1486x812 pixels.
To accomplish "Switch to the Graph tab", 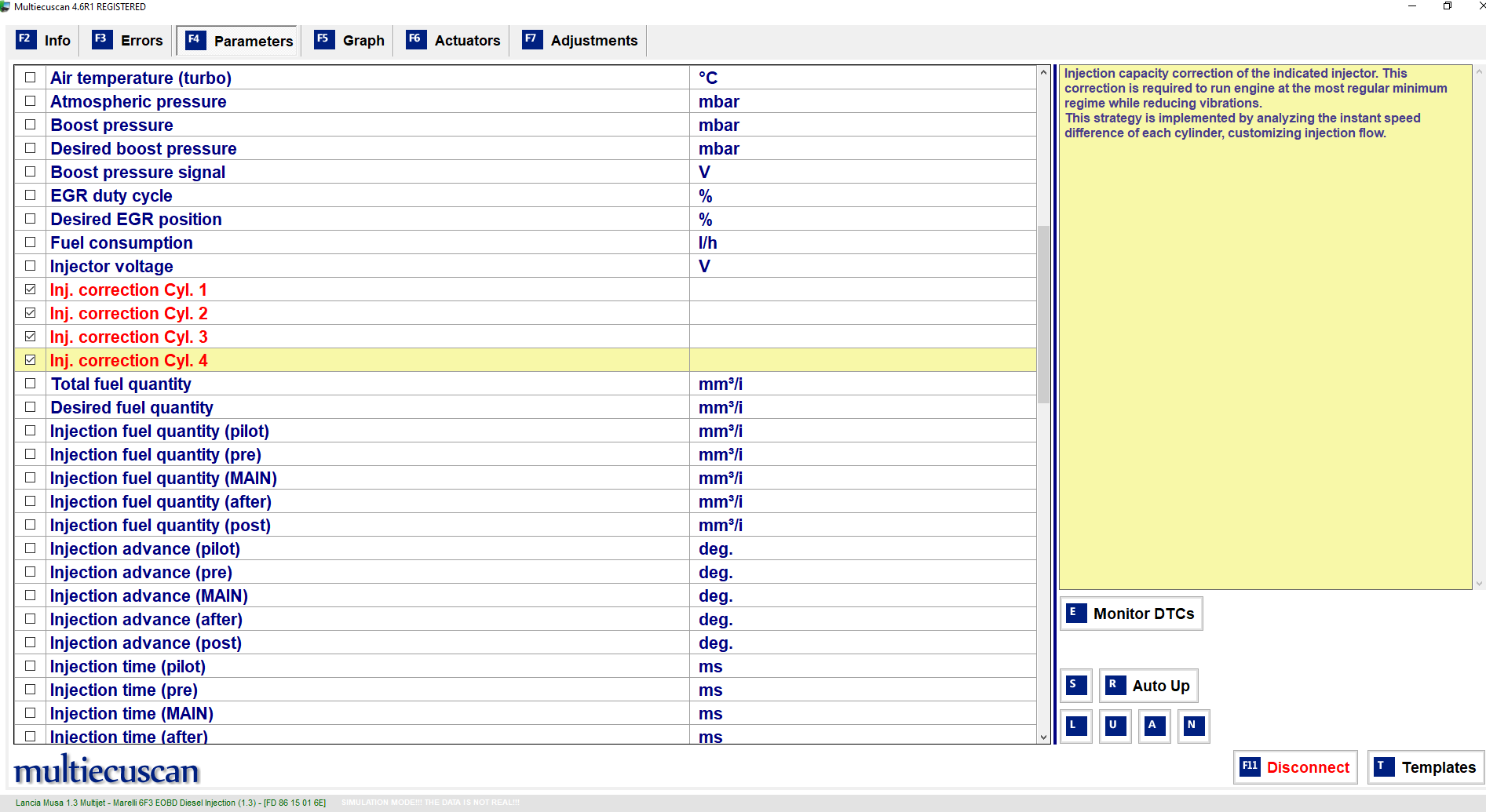I will coord(350,41).
